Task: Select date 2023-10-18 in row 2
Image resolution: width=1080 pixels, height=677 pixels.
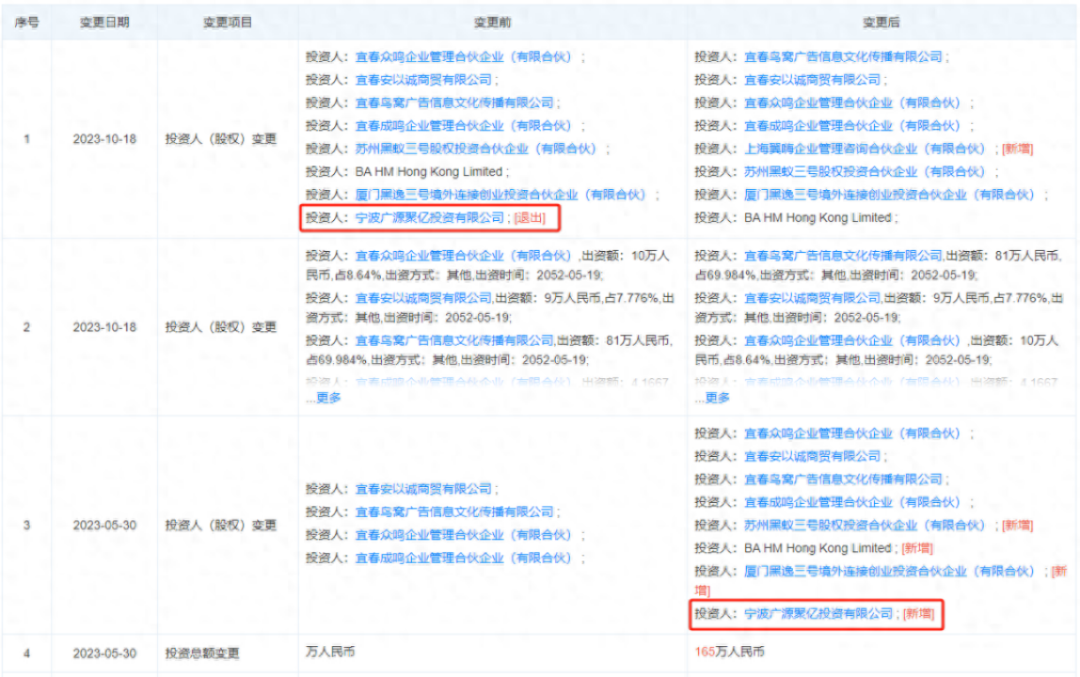Action: click(x=105, y=327)
